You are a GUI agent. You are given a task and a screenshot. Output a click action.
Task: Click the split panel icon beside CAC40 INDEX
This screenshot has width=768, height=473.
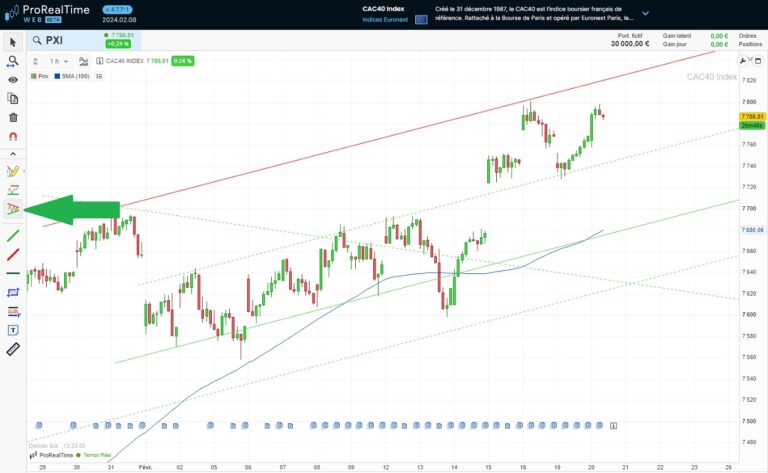pos(99,61)
